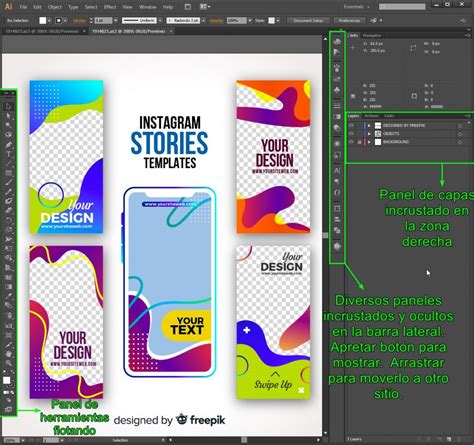Click the canvas vertical scrollbar thumb
474x445 pixels.
point(325,235)
